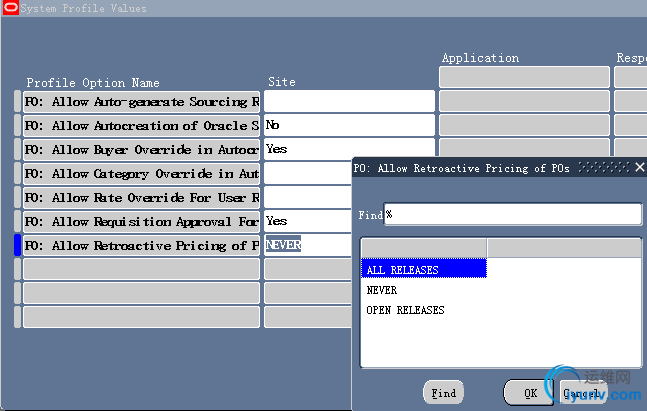Click blue record indicator for Retroactive Pricing row

coord(17,245)
